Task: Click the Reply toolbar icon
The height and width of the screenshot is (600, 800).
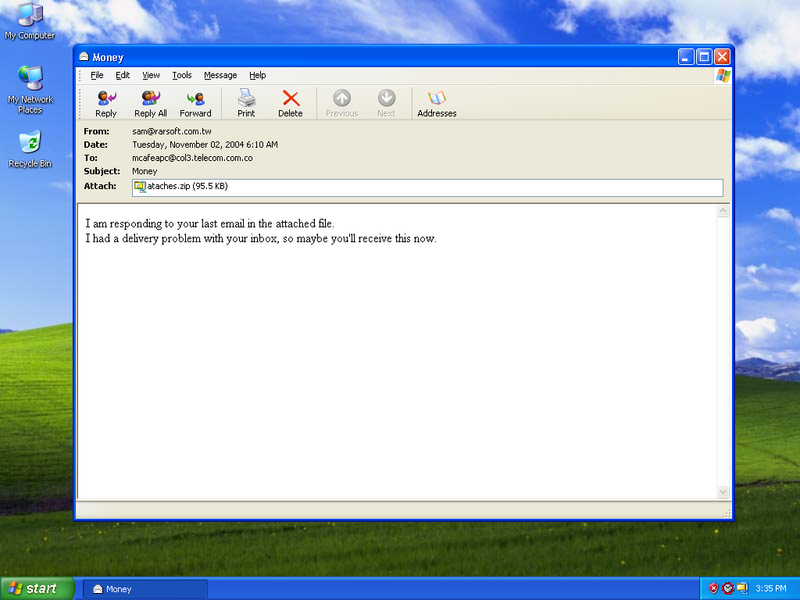Action: pos(106,104)
